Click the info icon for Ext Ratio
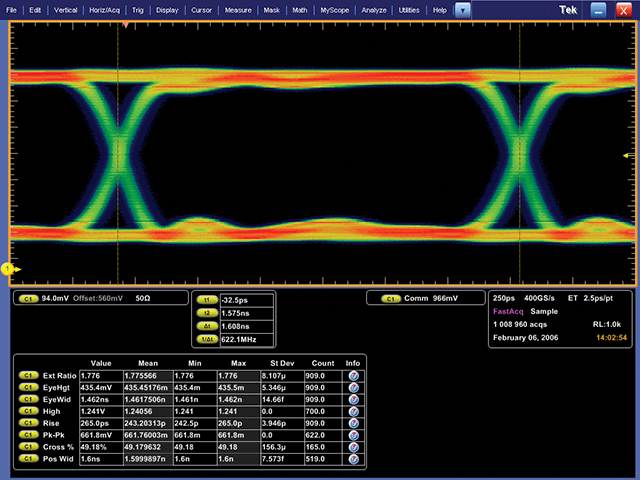The image size is (640, 480). click(353, 375)
